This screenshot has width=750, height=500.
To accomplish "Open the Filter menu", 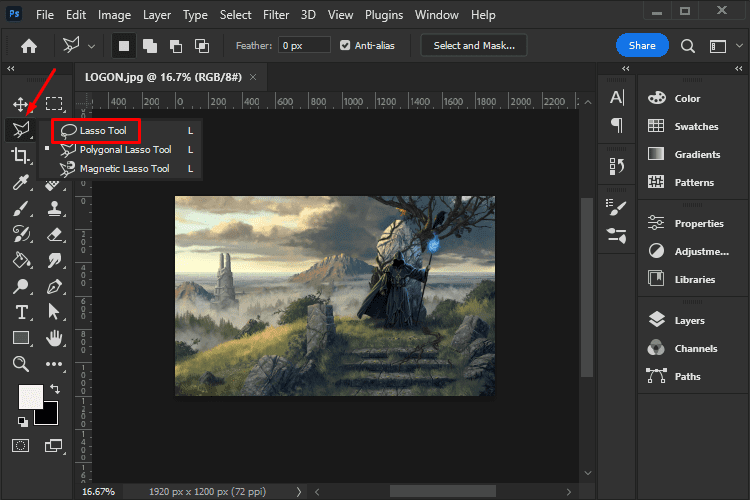I will coord(276,15).
